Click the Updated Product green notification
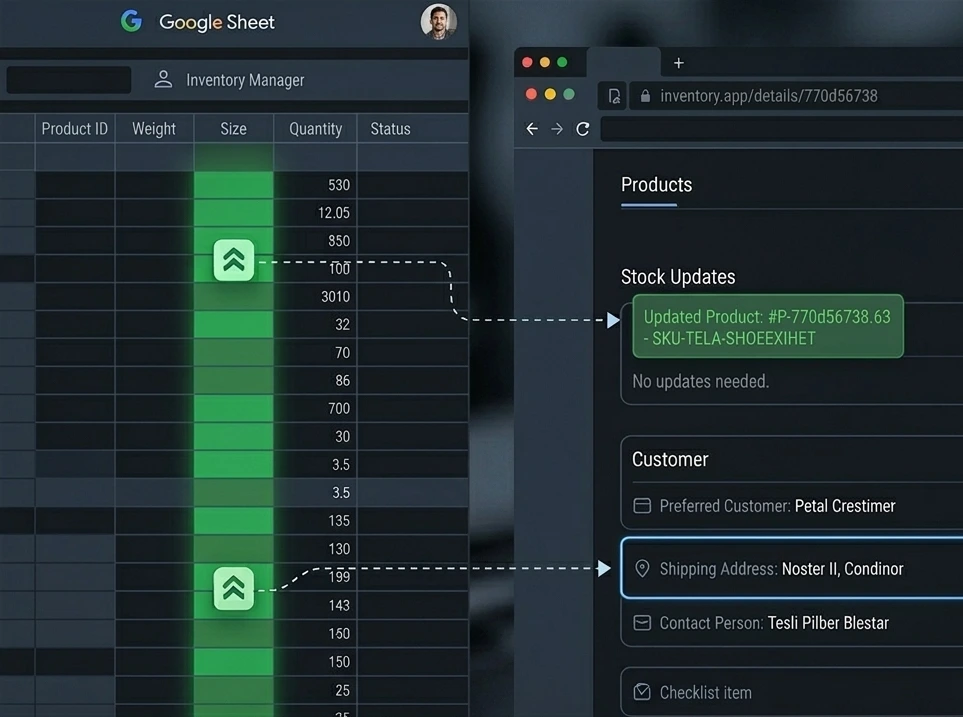Viewport: 963px width, 717px height. point(767,327)
